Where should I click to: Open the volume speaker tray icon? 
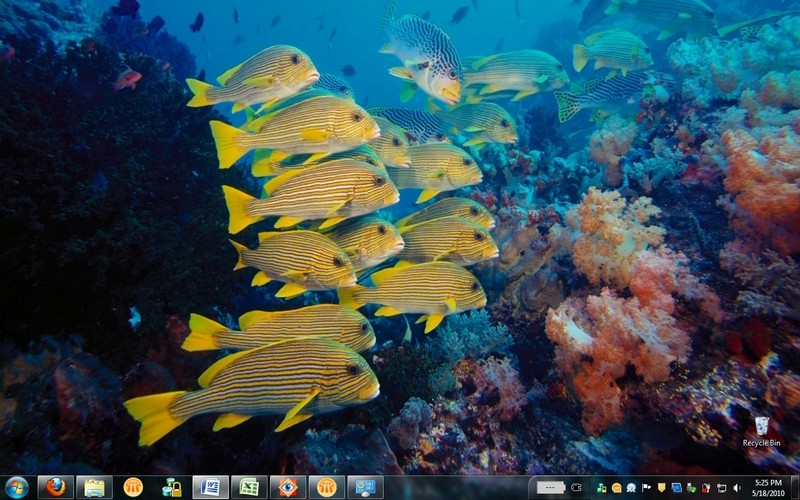(736, 488)
